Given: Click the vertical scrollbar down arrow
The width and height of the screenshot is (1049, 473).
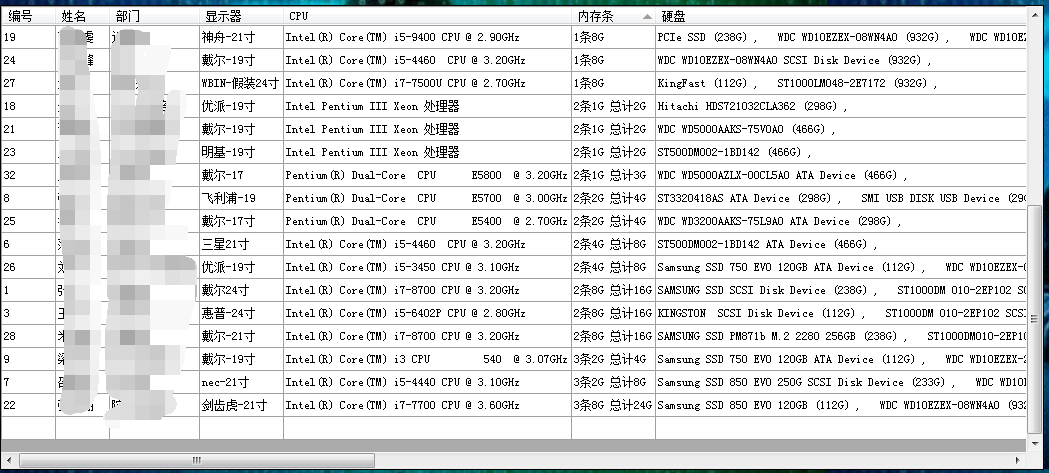Looking at the screenshot, I should click(1035, 445).
